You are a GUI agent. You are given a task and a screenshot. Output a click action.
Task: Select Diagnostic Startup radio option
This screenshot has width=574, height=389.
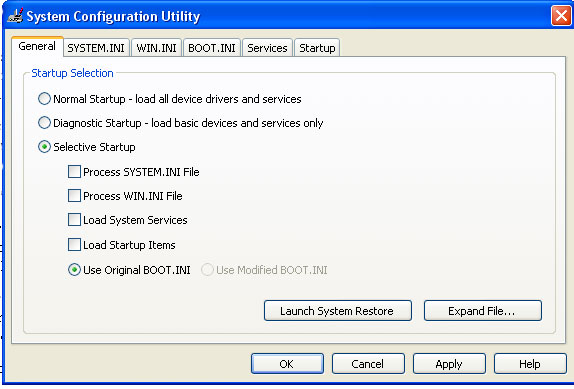(44, 123)
